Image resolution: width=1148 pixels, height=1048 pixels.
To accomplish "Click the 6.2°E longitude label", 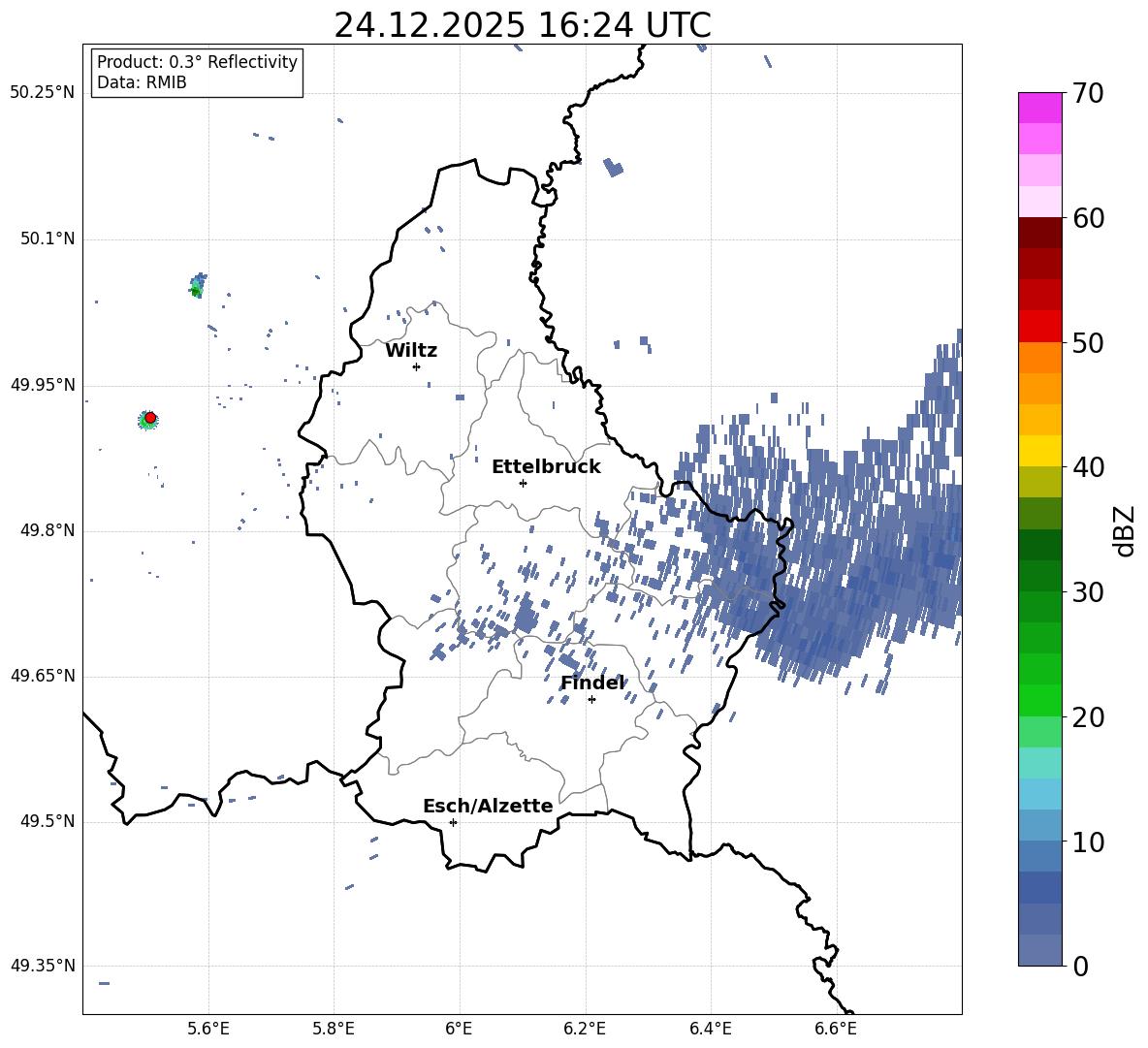I will pyautogui.click(x=585, y=1029).
